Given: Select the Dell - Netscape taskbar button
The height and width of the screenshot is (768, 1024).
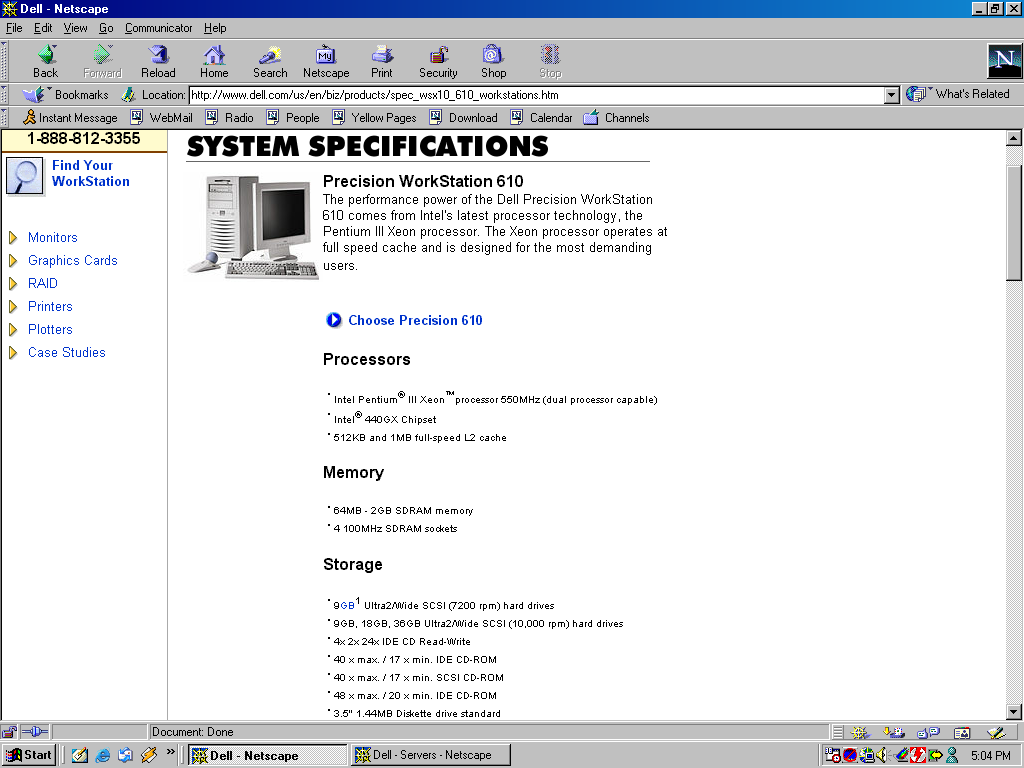Looking at the screenshot, I should (268, 756).
